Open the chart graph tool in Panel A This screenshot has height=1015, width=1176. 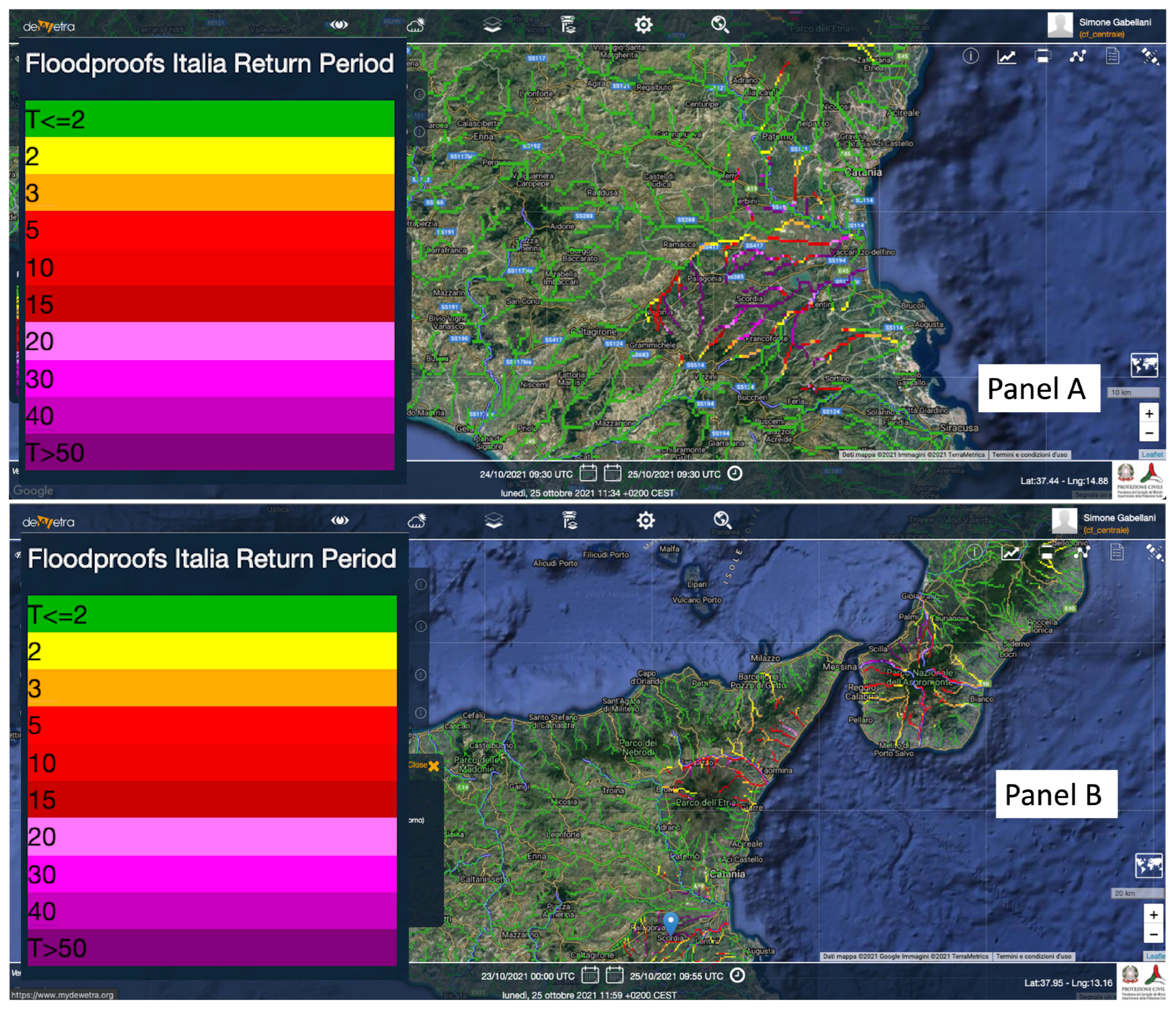point(1006,57)
